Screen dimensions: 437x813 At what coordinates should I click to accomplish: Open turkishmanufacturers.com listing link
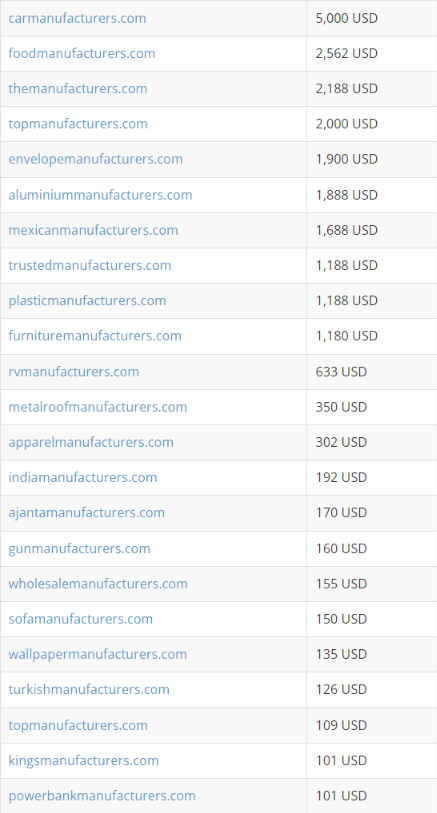click(x=89, y=690)
